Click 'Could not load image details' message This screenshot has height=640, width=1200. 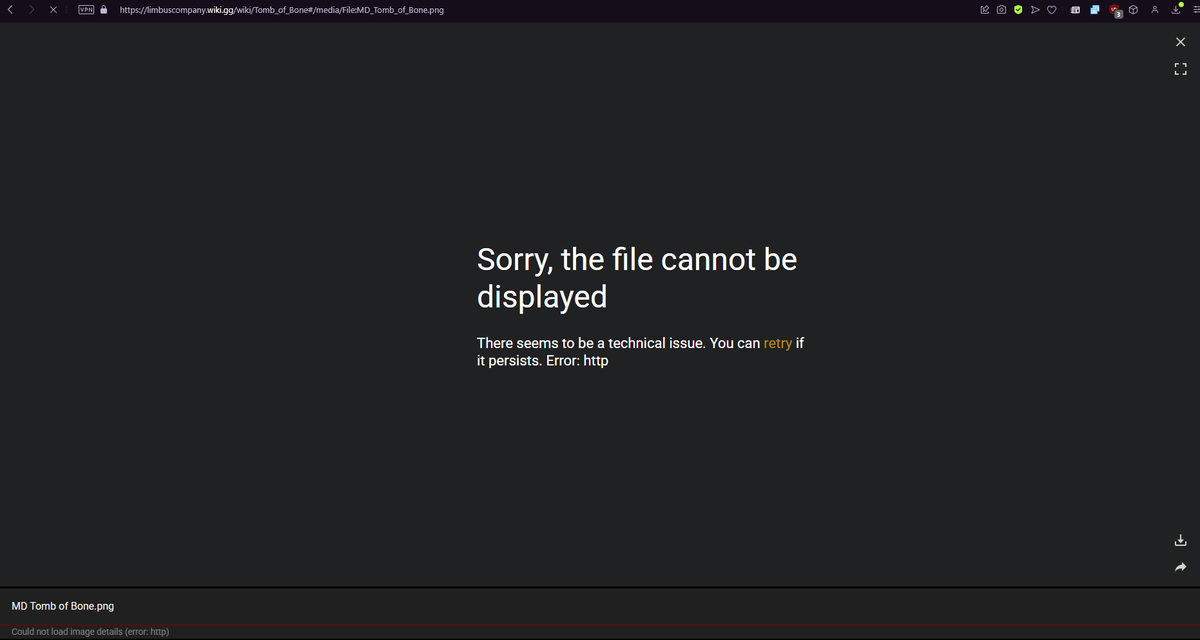point(90,632)
